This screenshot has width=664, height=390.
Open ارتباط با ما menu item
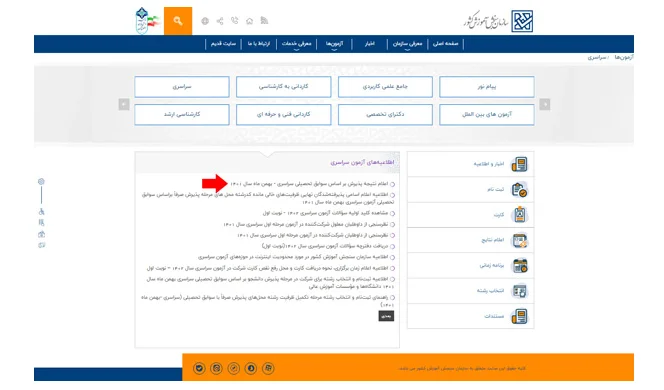(259, 44)
